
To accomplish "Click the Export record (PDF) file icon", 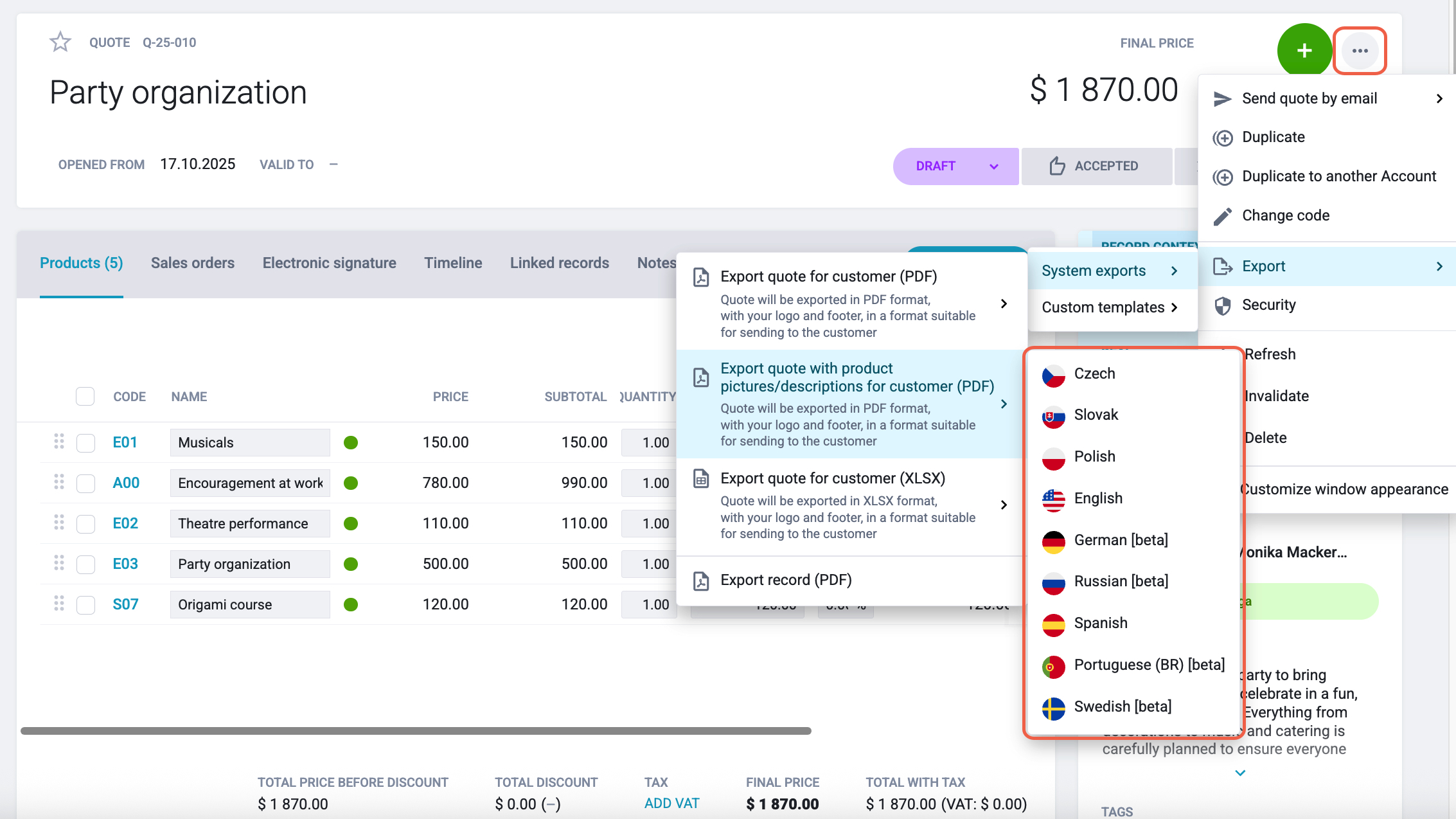I will [701, 580].
